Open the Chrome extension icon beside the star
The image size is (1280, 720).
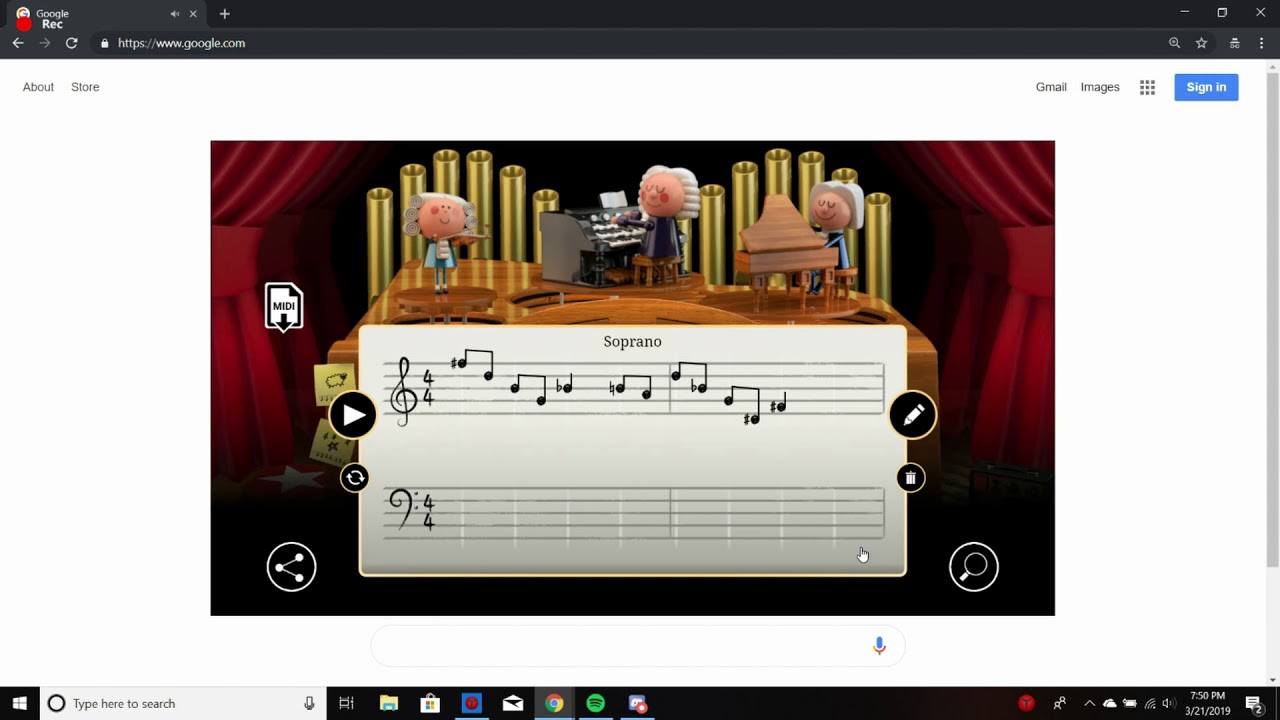1235,43
